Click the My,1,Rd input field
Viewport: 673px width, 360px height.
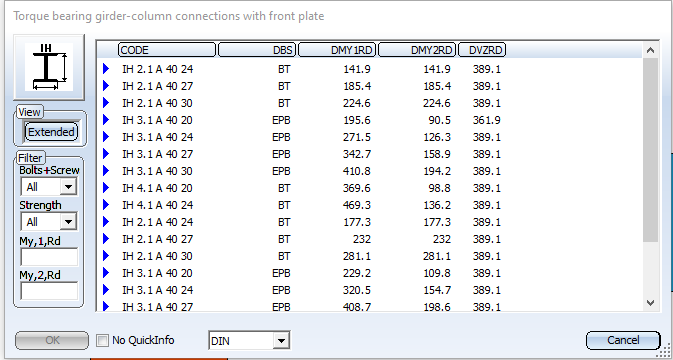click(49, 257)
